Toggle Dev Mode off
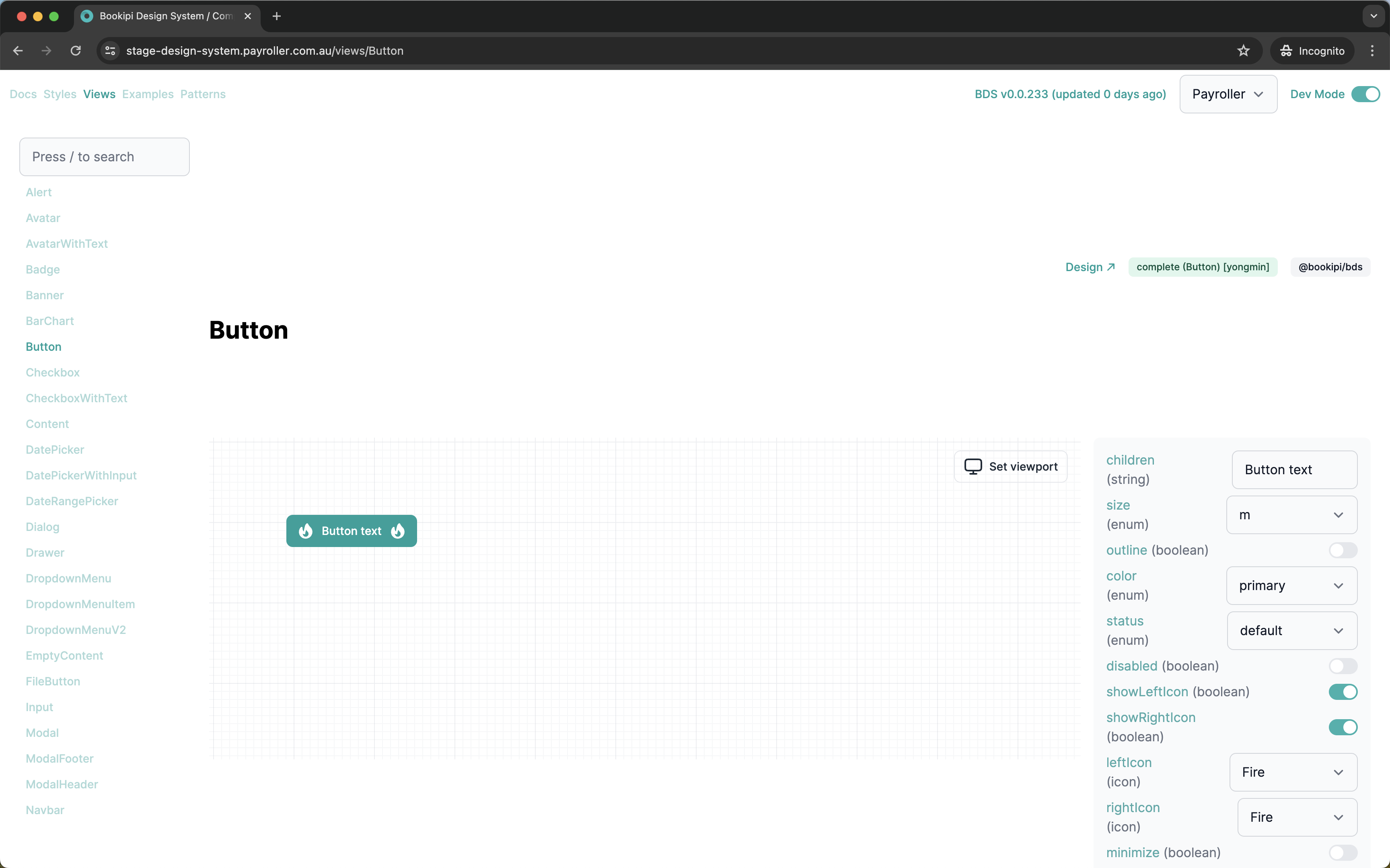1390x868 pixels. point(1366,94)
